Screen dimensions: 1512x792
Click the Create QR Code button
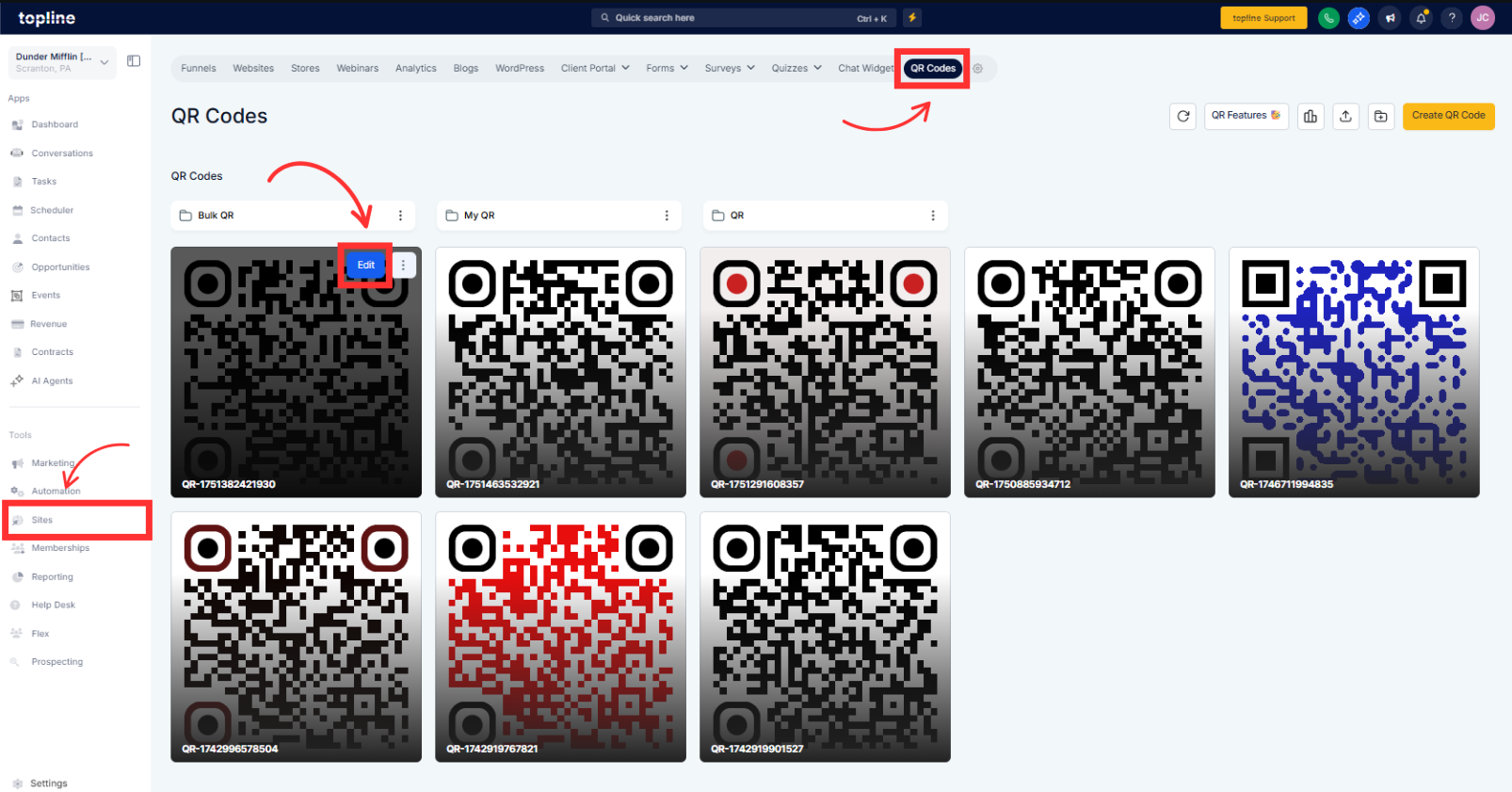1448,116
